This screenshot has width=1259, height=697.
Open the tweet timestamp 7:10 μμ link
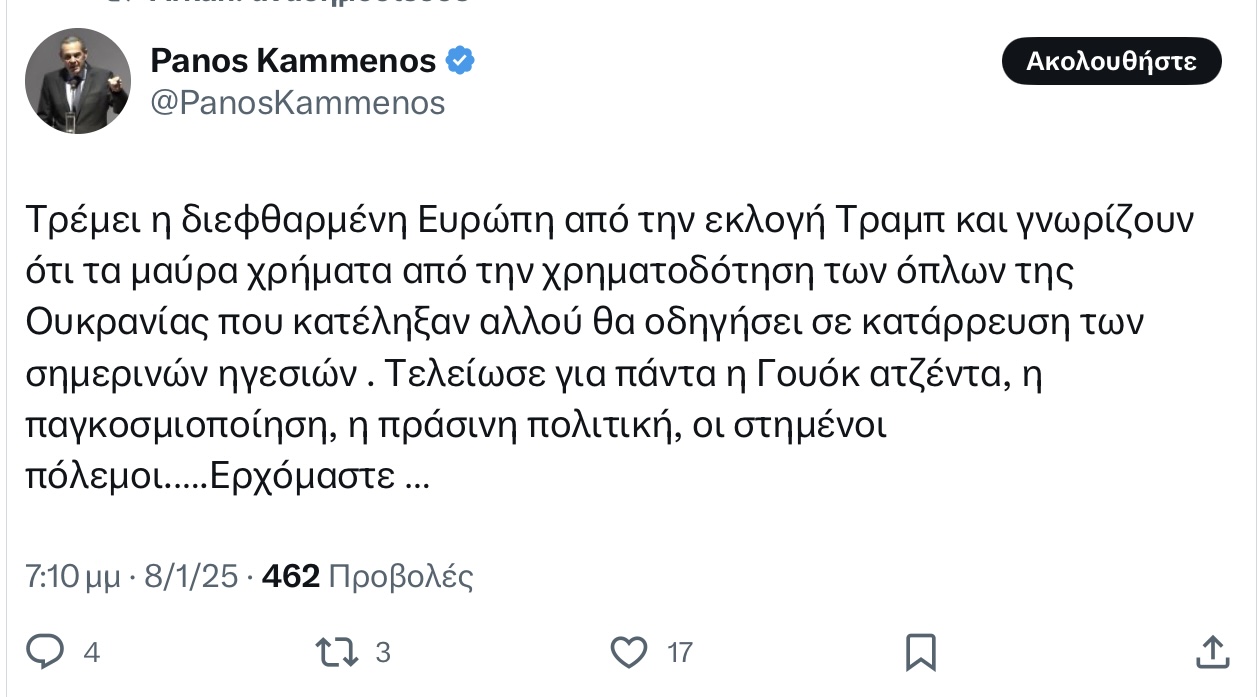point(72,576)
